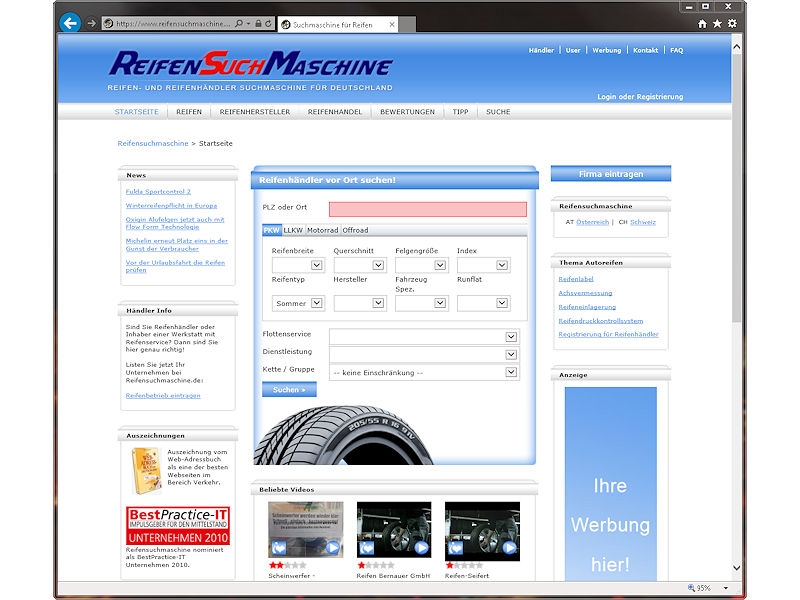The image size is (800, 600).
Task: Switch to the Motorrad tab
Action: pyautogui.click(x=322, y=230)
